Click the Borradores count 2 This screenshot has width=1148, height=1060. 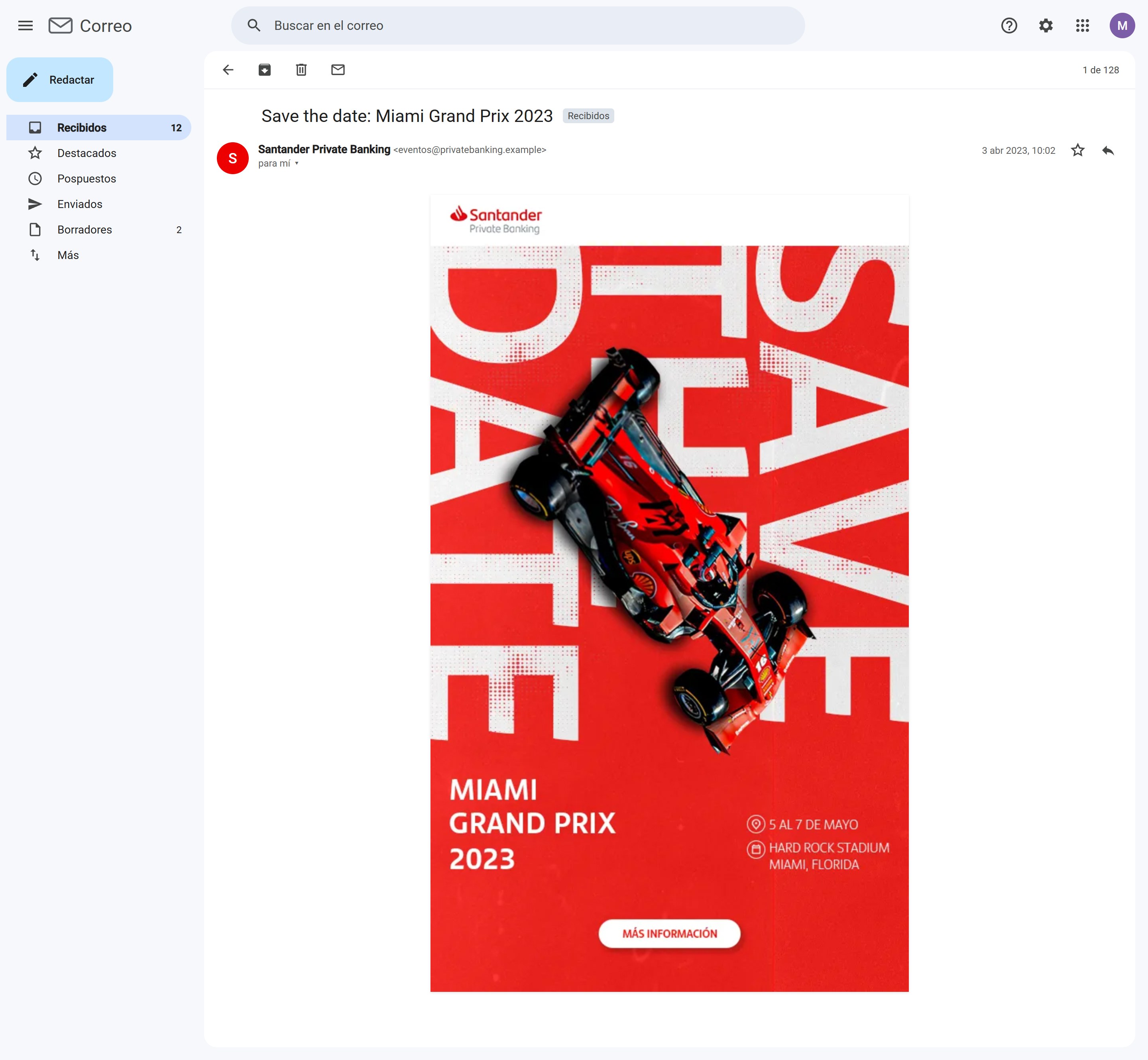coord(179,230)
